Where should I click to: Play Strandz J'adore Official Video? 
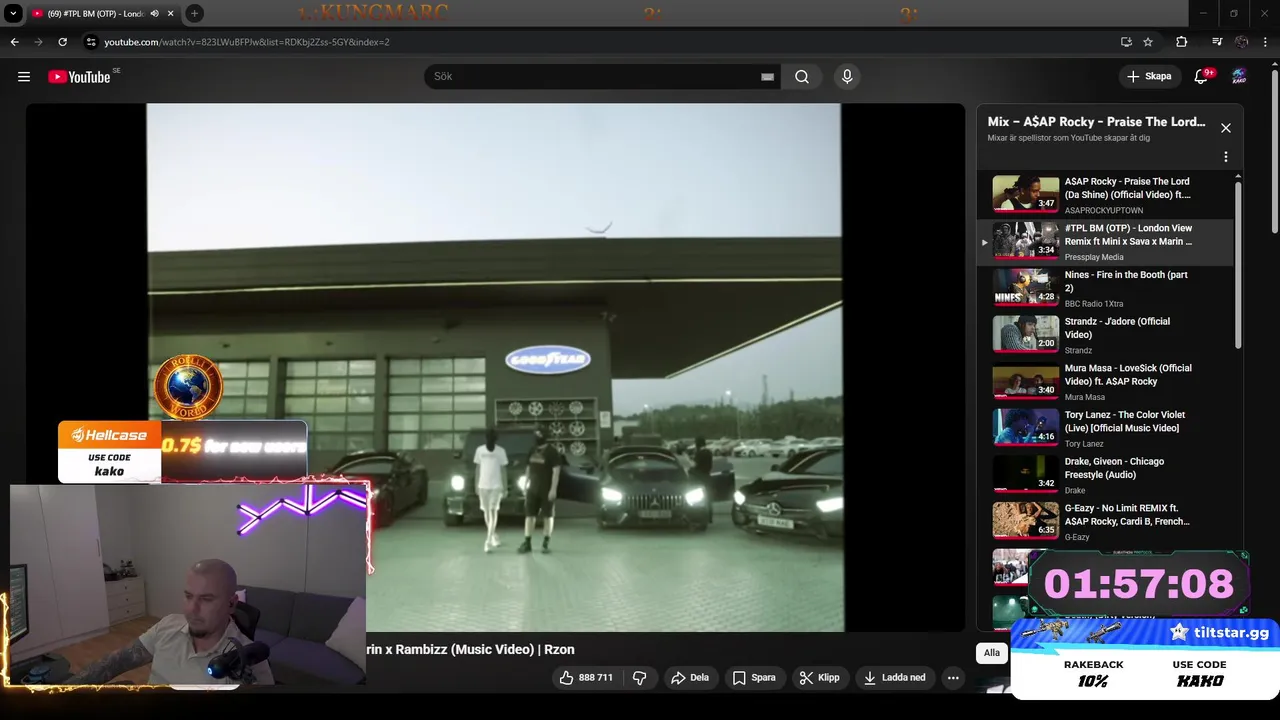tap(1107, 335)
